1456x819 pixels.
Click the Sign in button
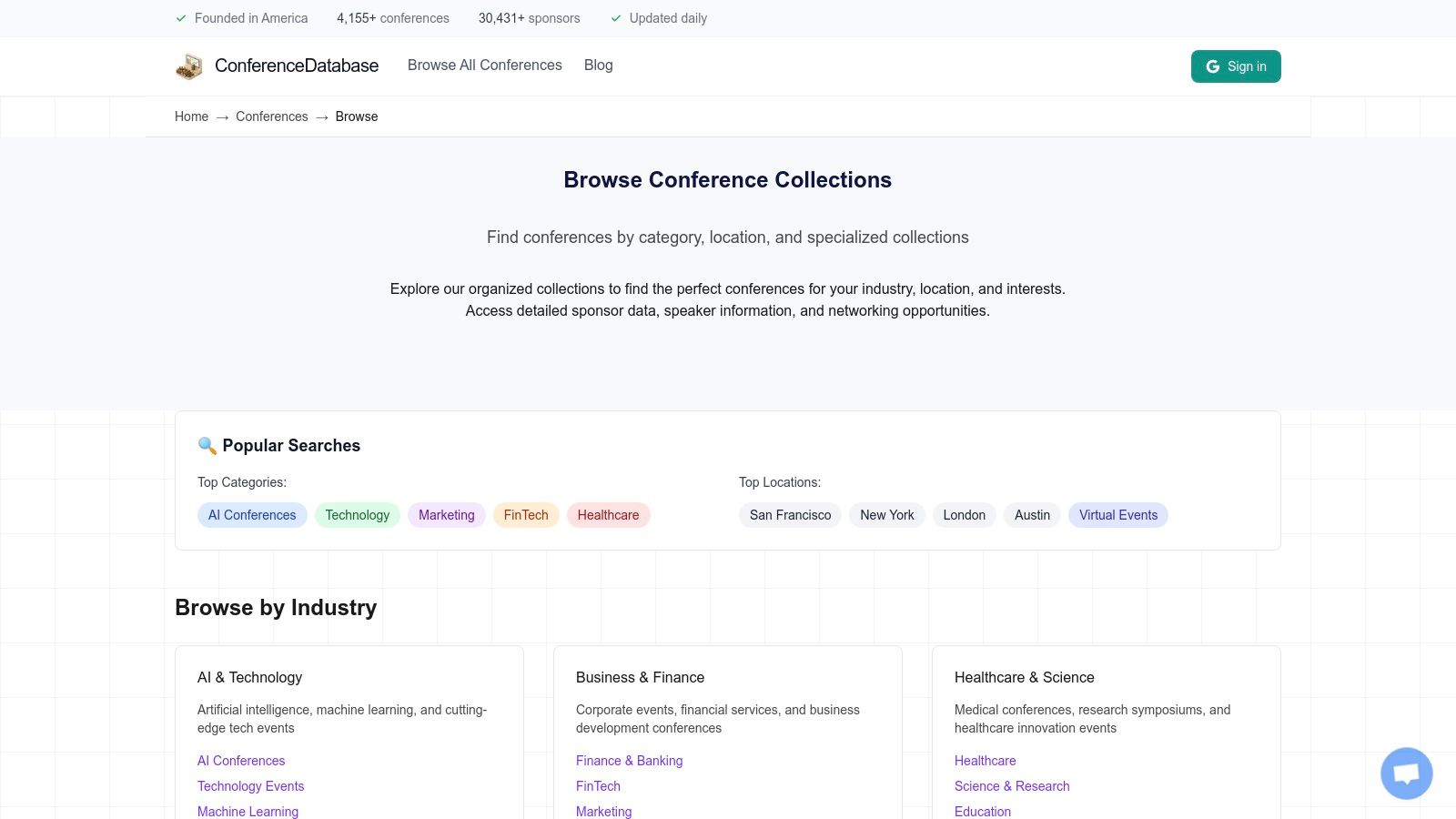(x=1235, y=66)
